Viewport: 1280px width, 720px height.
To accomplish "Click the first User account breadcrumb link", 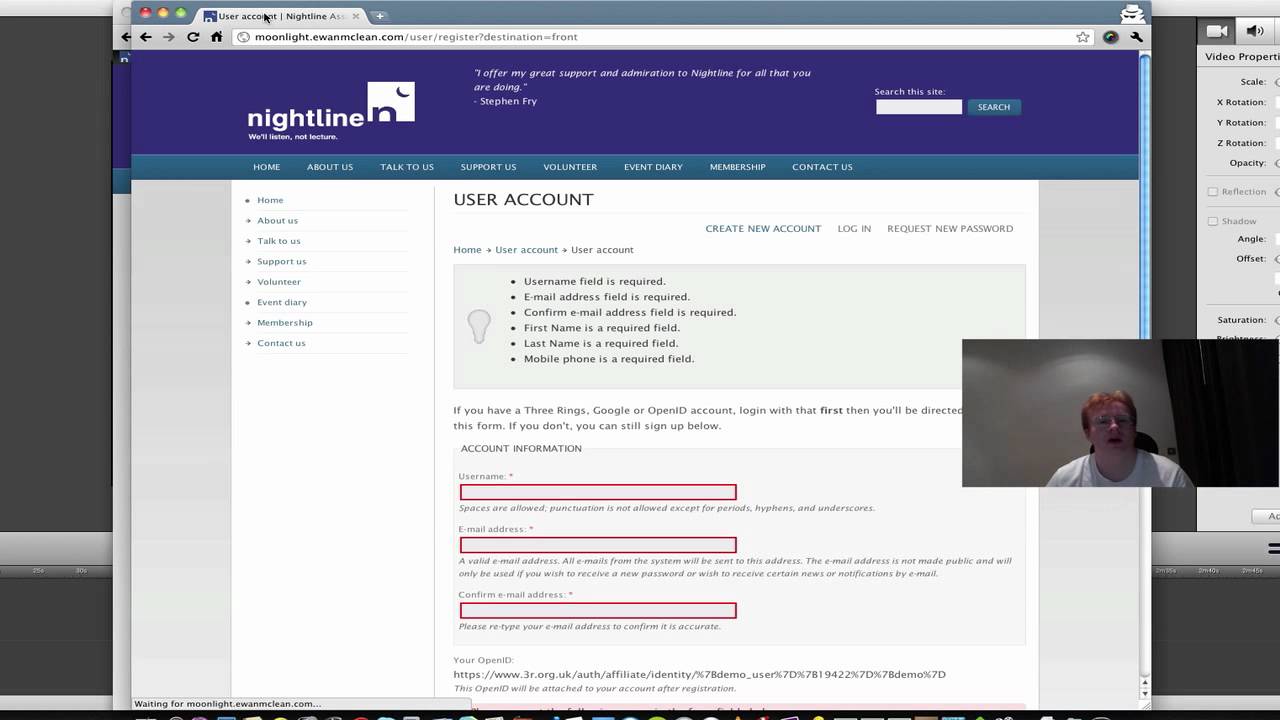I will point(526,250).
